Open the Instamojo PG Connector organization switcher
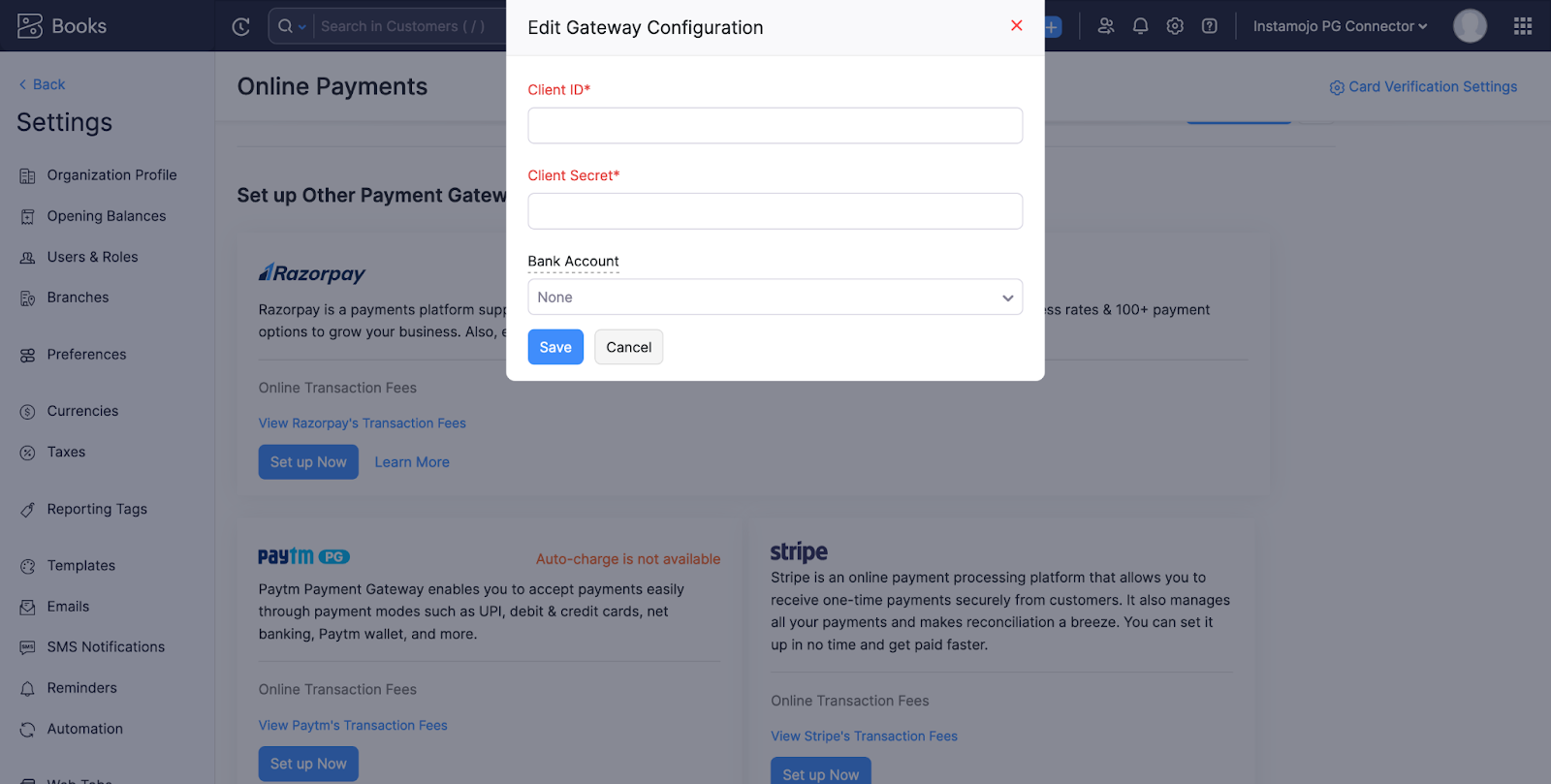This screenshot has height=784, width=1551. click(x=1340, y=26)
